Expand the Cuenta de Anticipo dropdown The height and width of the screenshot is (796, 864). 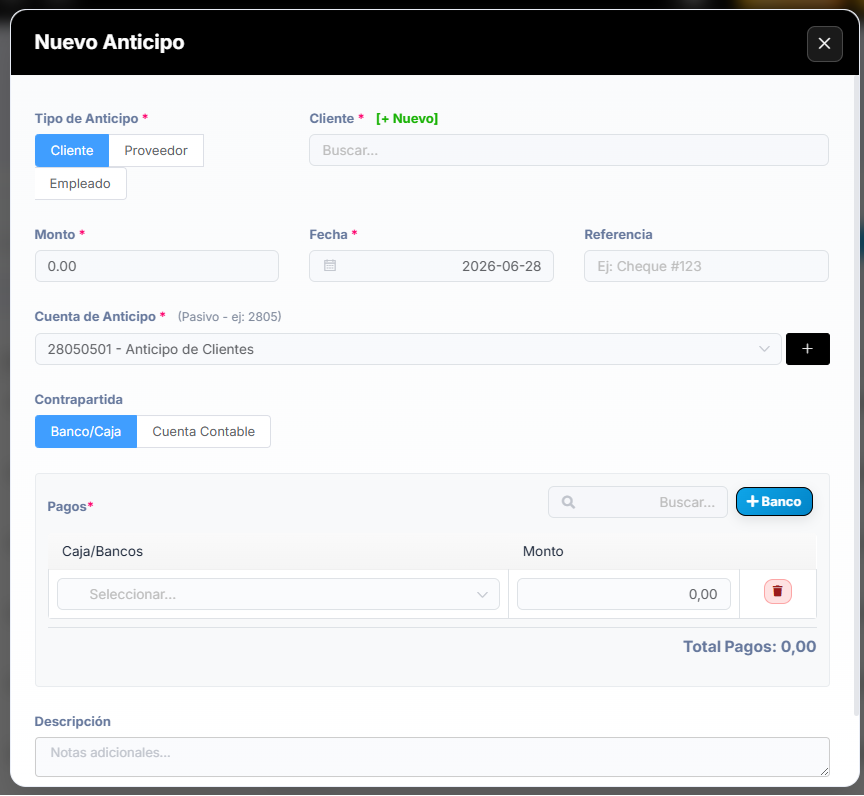coord(408,349)
